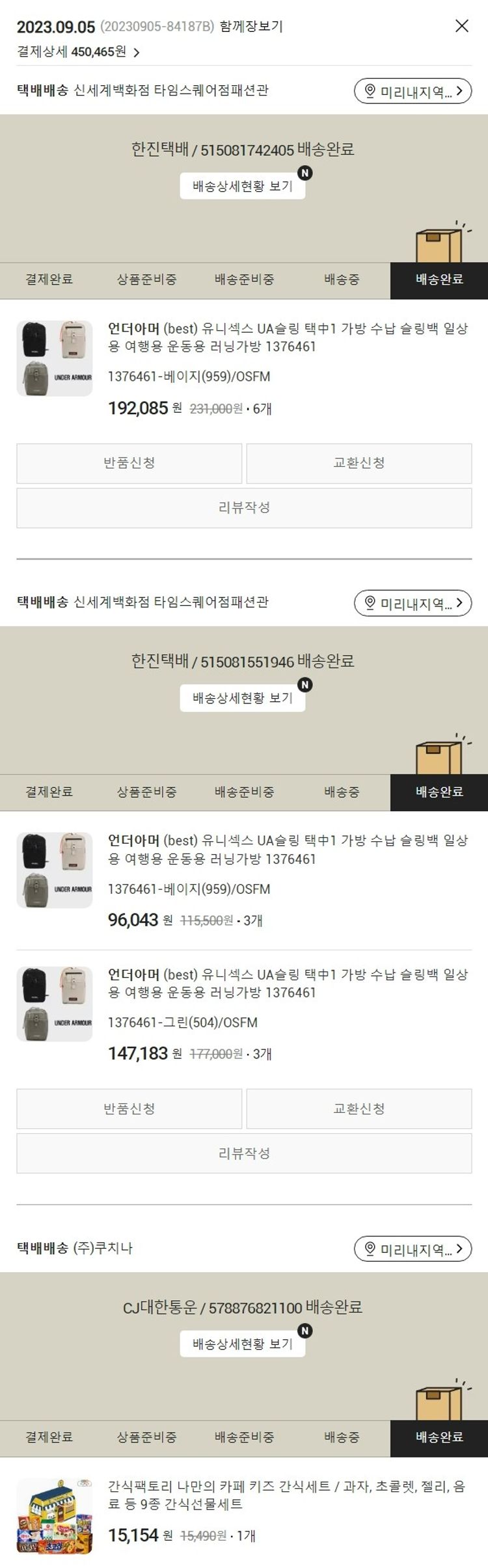Expand payment details 450,465원 chevron
The image size is (488, 1568).
[x=137, y=53]
